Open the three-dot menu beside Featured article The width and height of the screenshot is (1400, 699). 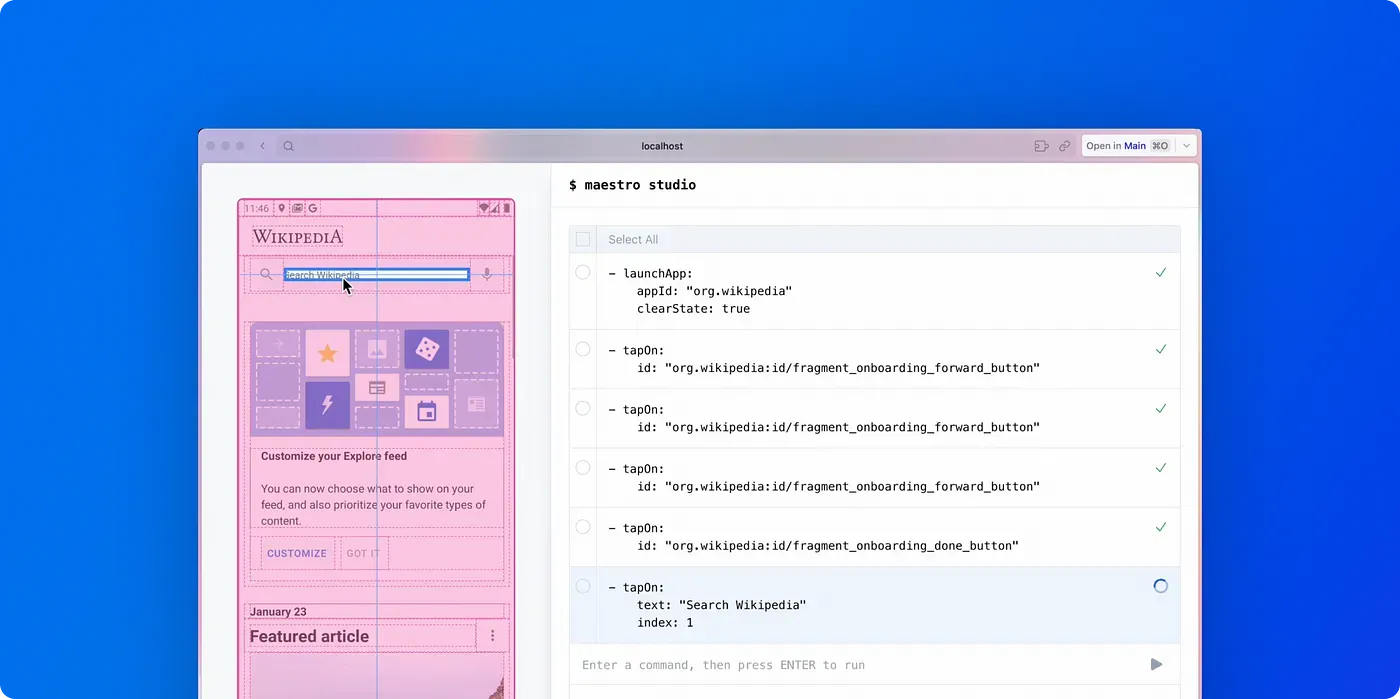point(492,636)
